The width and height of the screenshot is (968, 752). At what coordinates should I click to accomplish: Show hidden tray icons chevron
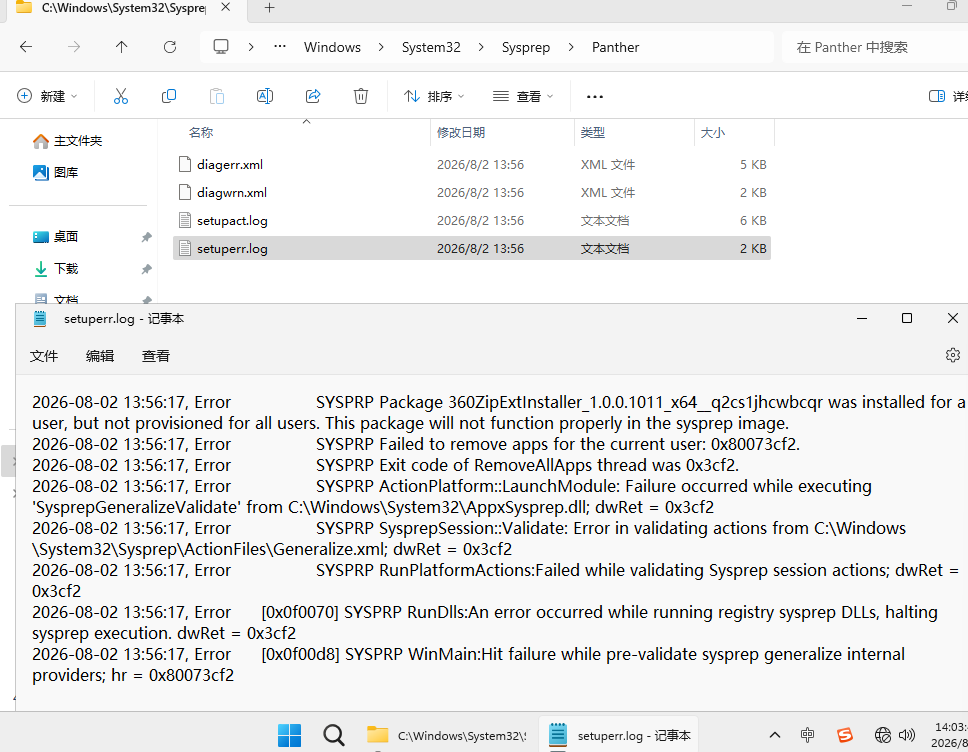pyautogui.click(x=775, y=735)
